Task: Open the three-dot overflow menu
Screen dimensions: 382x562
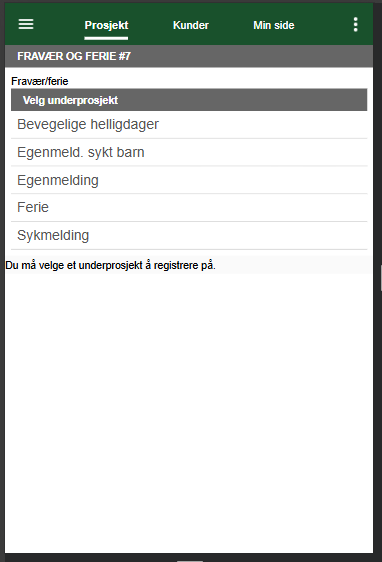Action: (355, 24)
